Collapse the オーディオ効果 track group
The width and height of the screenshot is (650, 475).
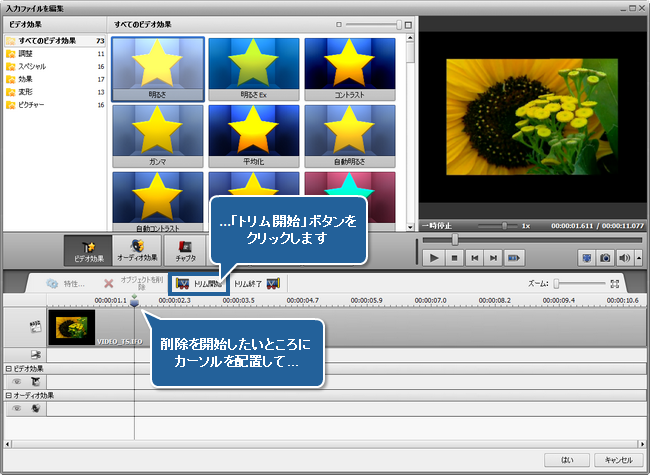coord(6,395)
